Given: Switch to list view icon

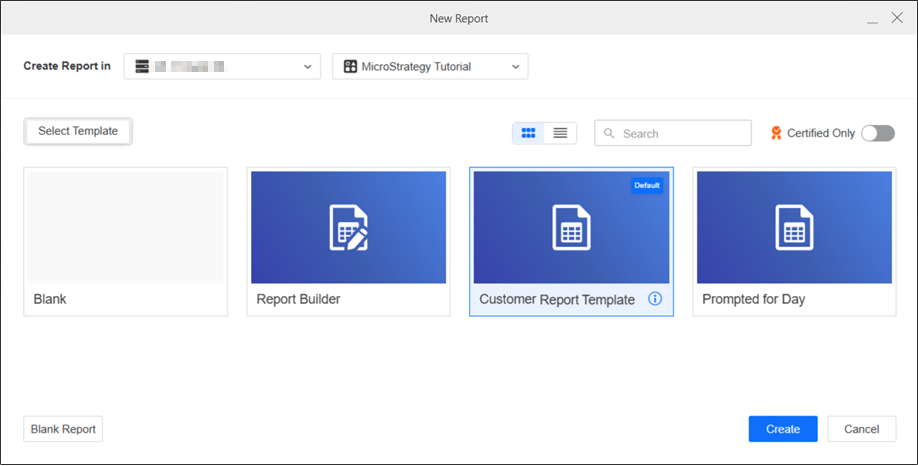Looking at the screenshot, I should (x=560, y=133).
